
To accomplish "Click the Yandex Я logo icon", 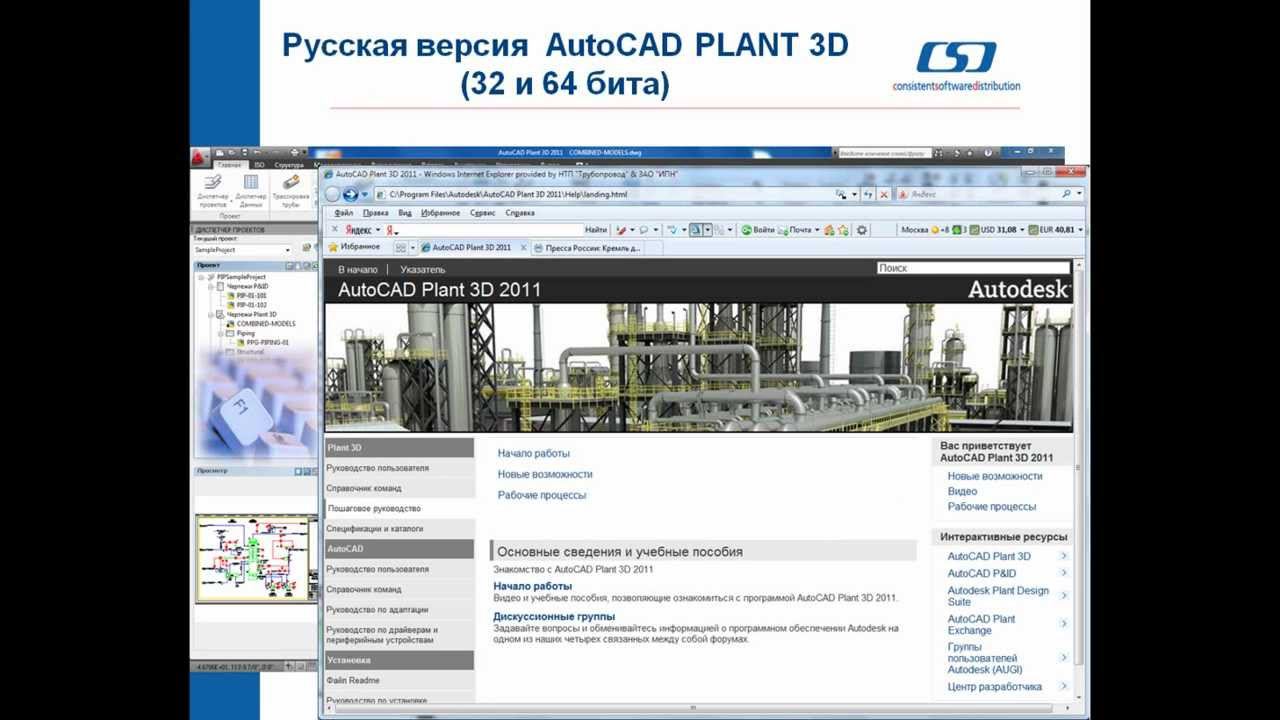I will pos(391,230).
